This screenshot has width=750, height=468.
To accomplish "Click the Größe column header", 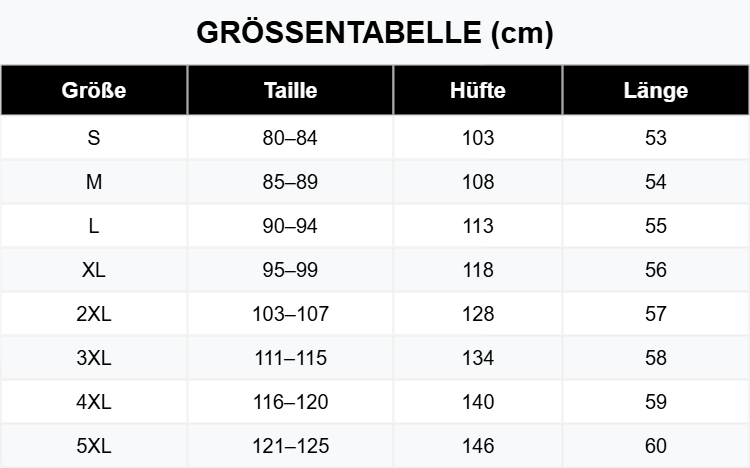I will click(x=94, y=90).
